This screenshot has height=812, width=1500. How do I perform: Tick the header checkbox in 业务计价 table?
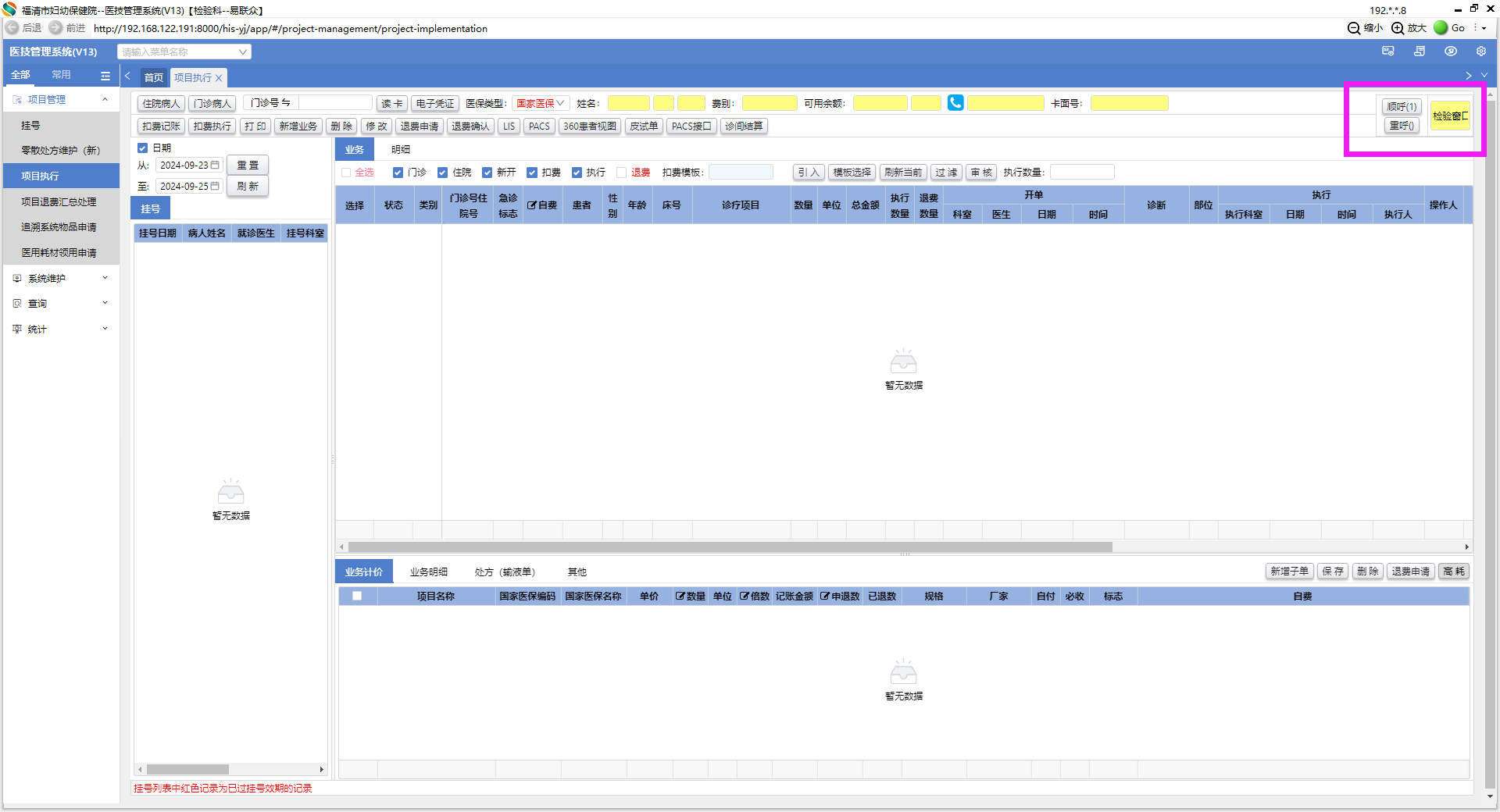point(357,597)
